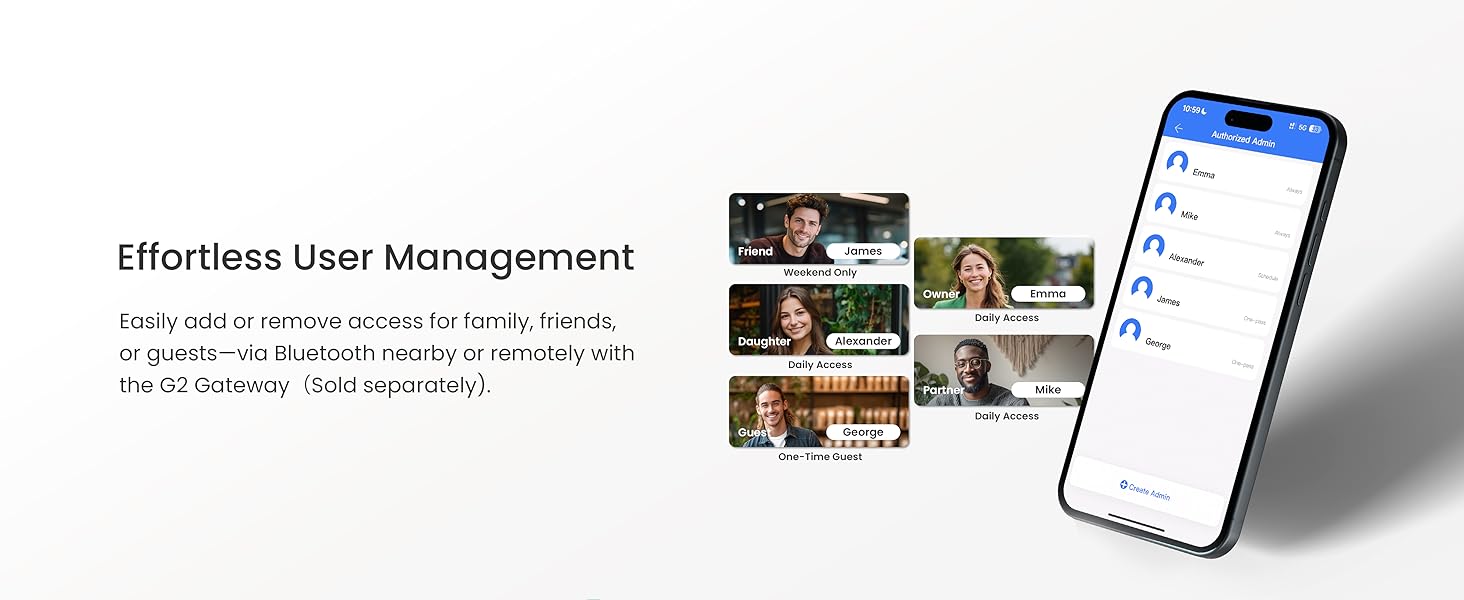Select the James name pill on Friend card

click(863, 251)
